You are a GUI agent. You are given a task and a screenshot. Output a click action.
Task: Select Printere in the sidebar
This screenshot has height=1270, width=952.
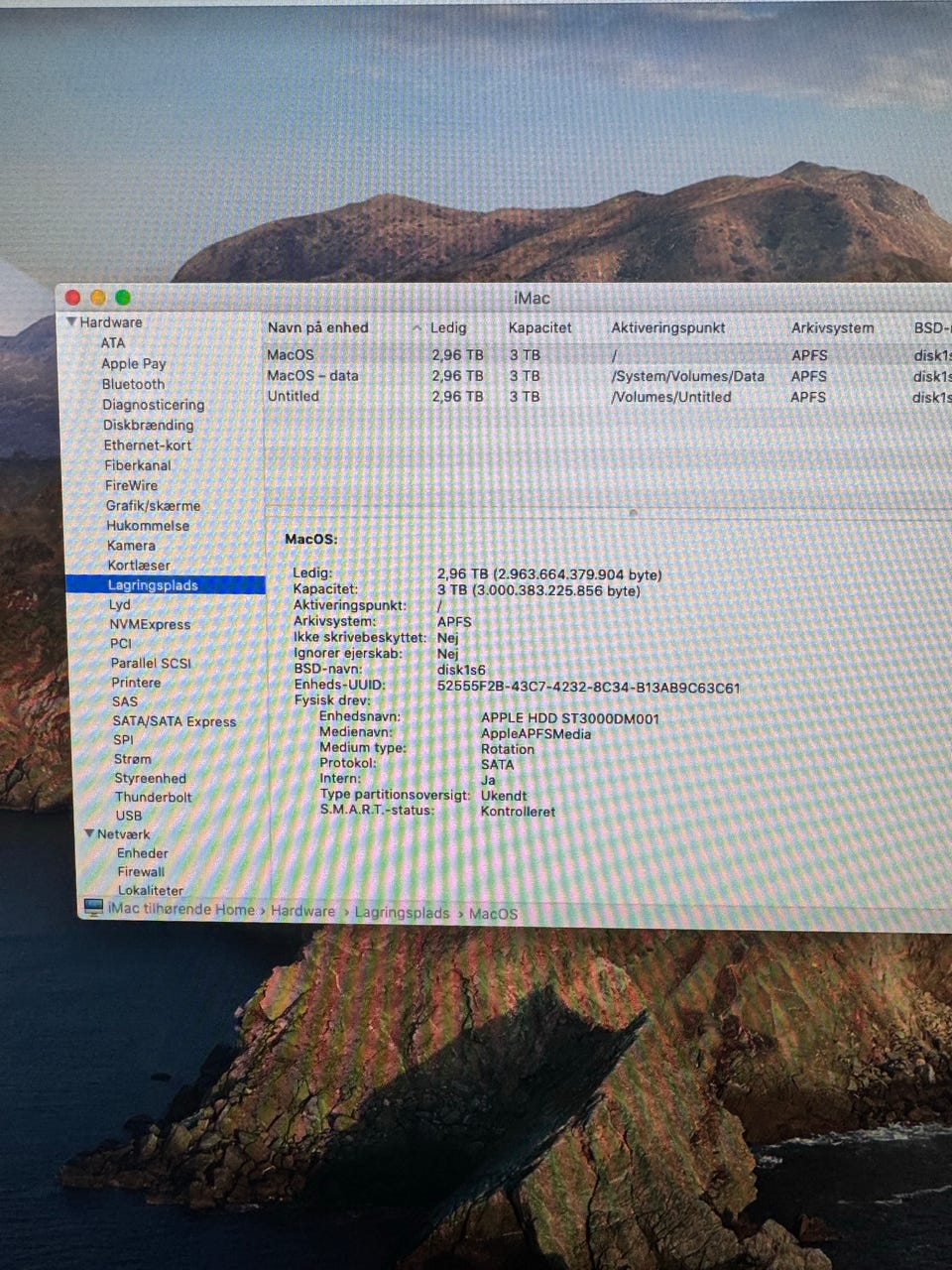point(136,683)
